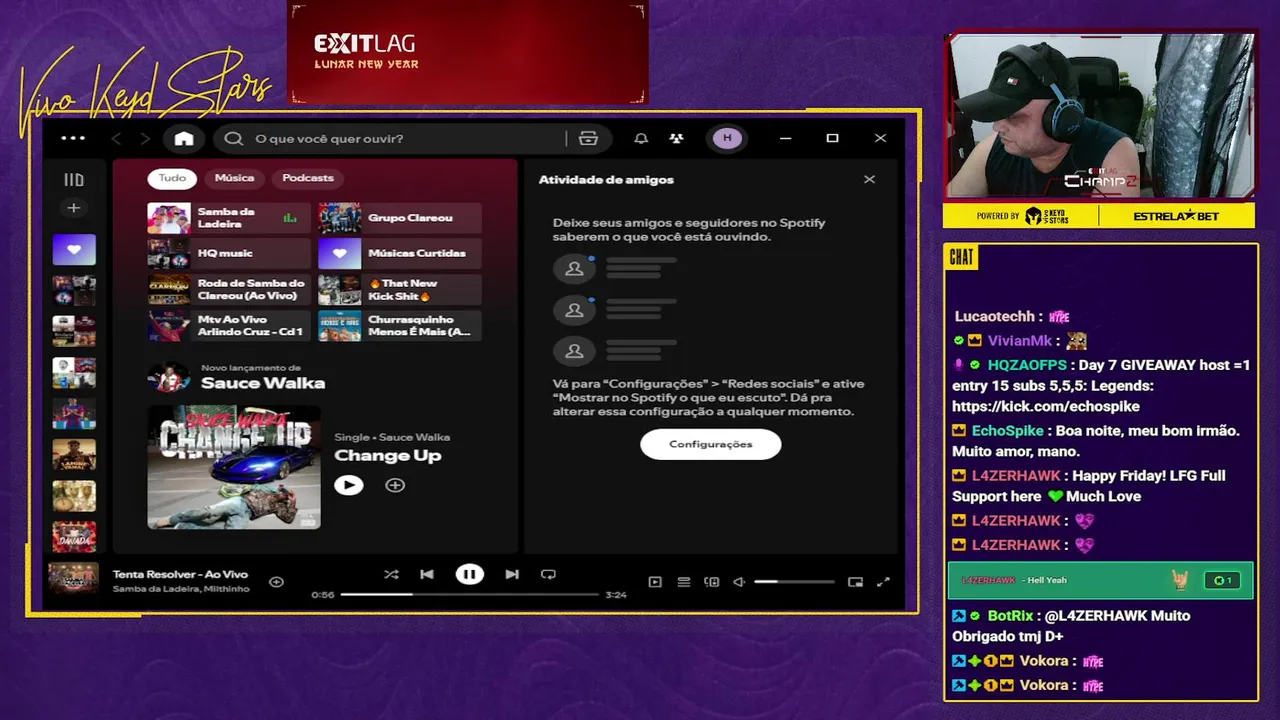Open the three-dots Spotify menu
The image size is (1280, 720).
pos(73,138)
